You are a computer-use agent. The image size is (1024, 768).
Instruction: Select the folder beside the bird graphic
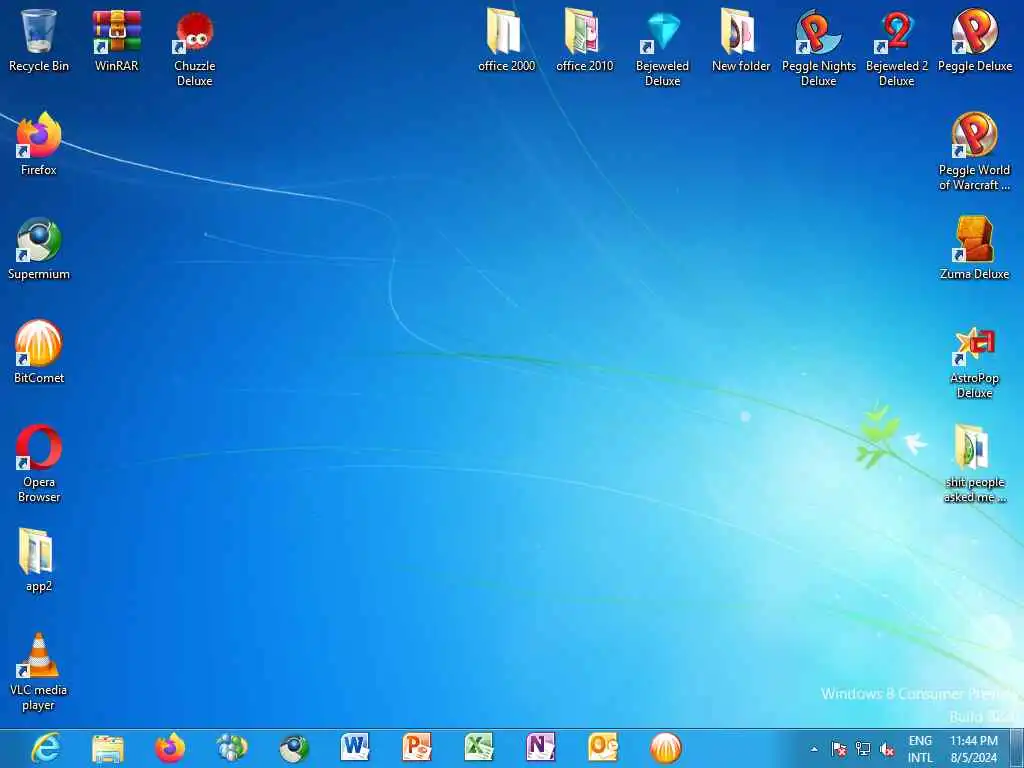pos(974,464)
